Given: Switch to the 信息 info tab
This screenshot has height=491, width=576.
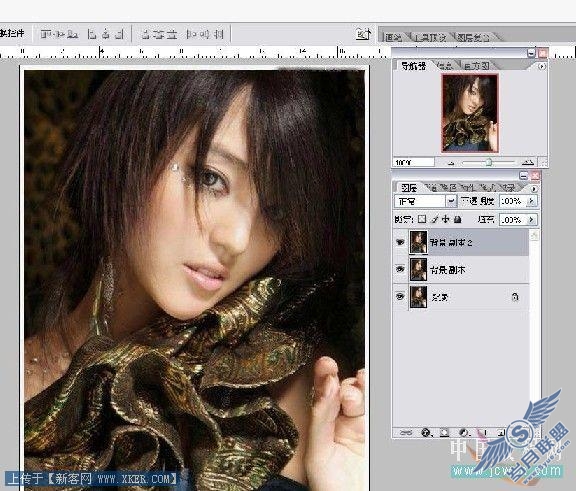Looking at the screenshot, I should tap(445, 66).
